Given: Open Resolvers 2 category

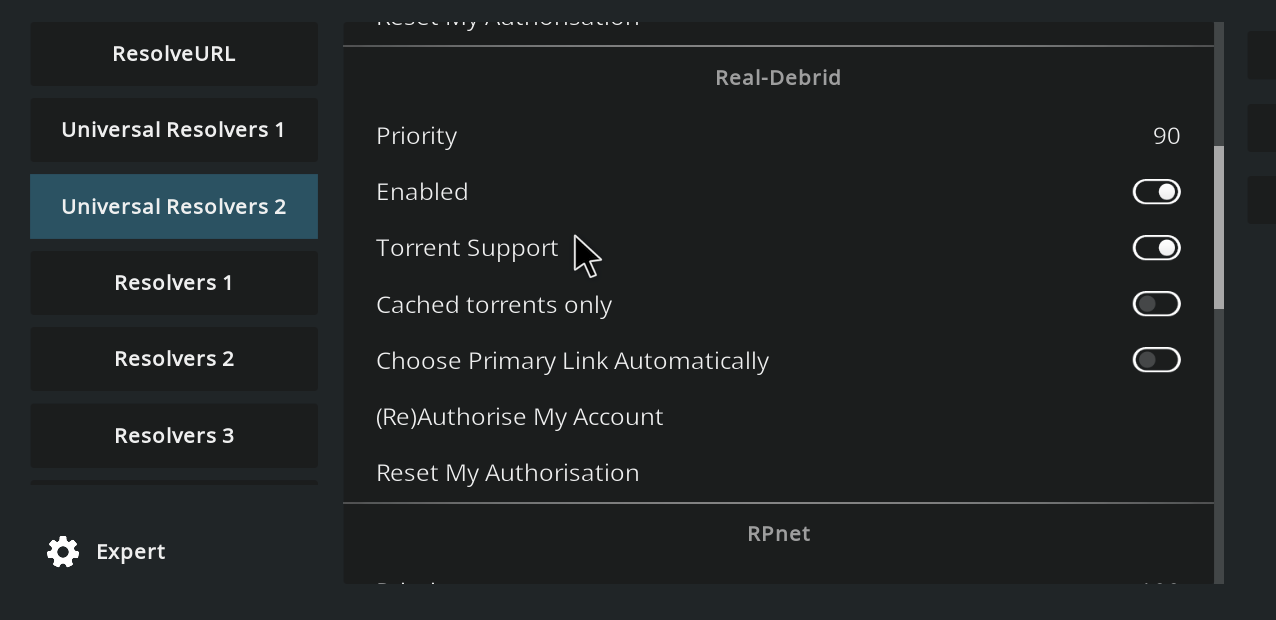Looking at the screenshot, I should tap(174, 359).
